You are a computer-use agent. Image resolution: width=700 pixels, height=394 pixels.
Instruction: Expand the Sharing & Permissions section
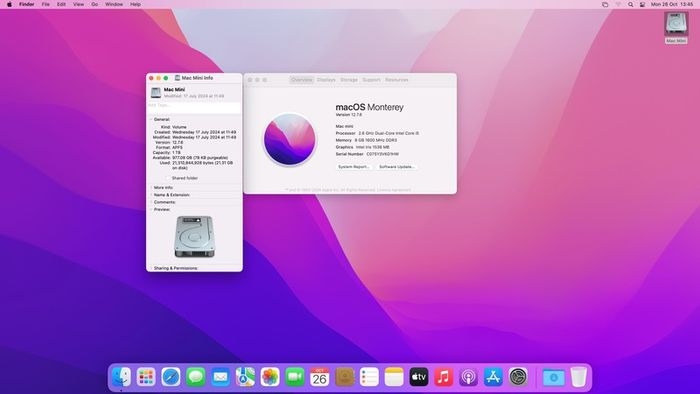[151, 268]
